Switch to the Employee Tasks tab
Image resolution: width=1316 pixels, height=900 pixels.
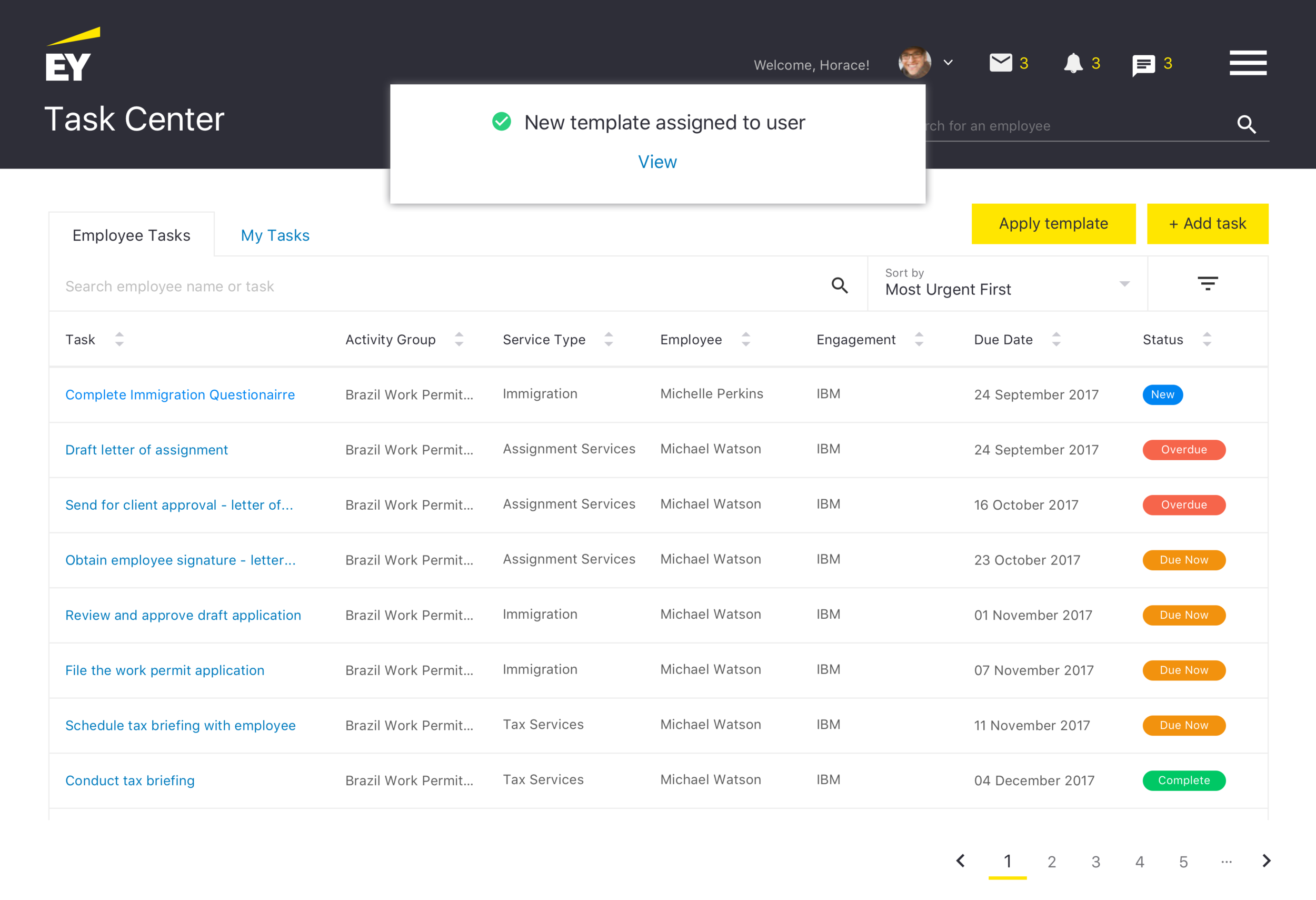pyautogui.click(x=132, y=235)
